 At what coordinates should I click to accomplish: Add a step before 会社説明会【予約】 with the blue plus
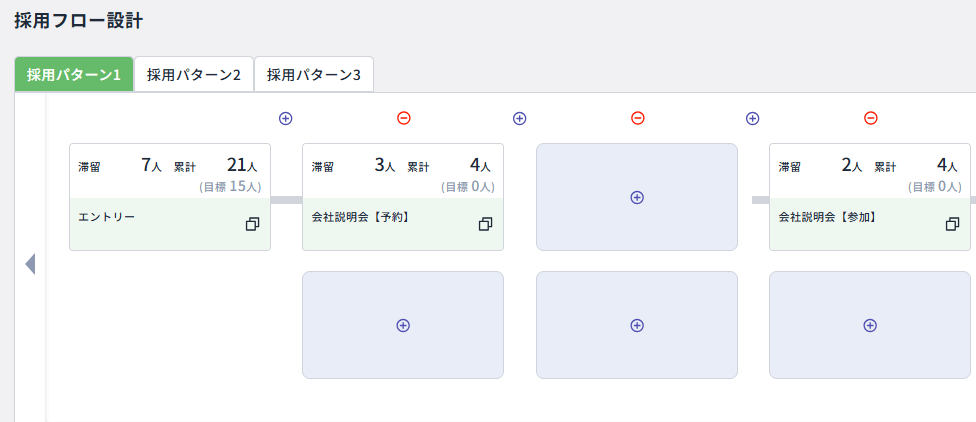click(x=286, y=118)
